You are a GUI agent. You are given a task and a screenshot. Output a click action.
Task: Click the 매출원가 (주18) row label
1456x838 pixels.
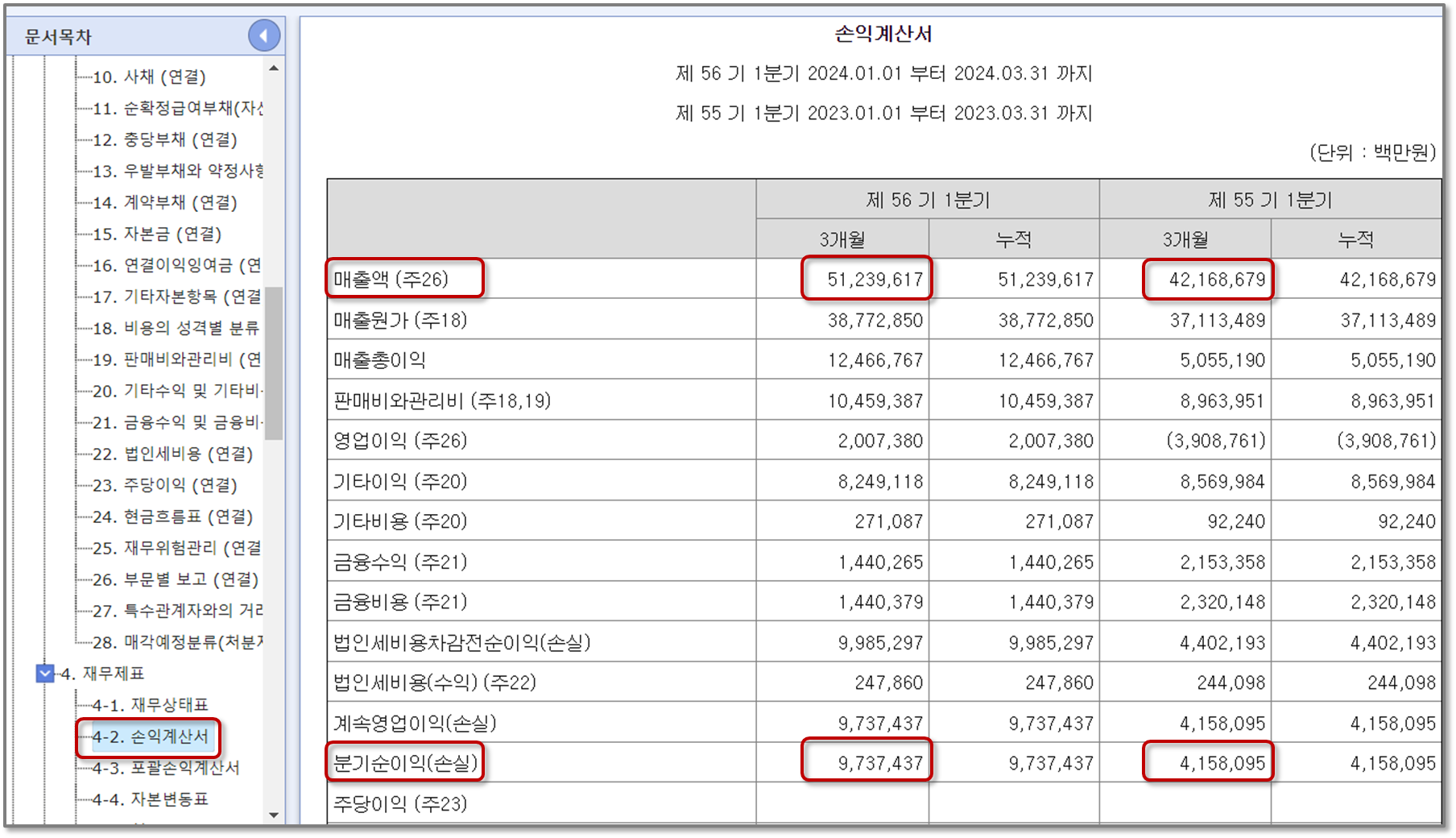coord(400,320)
